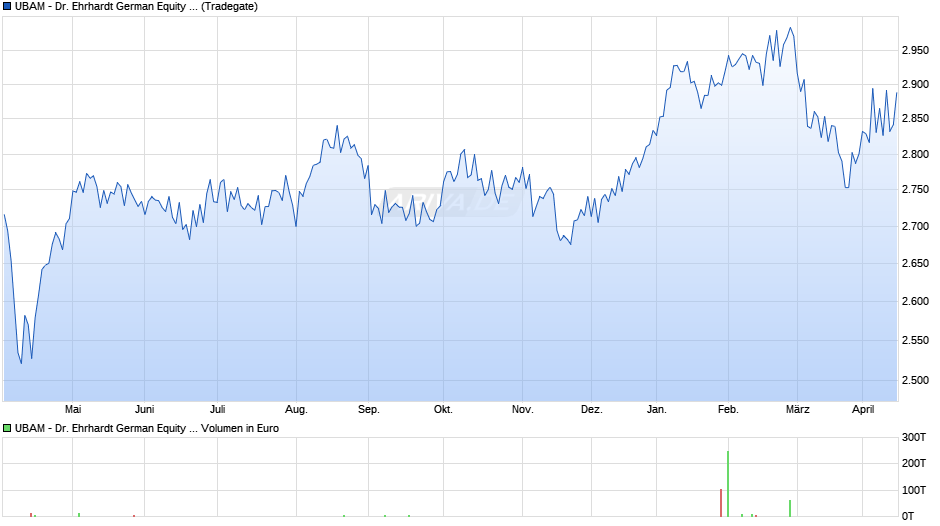
Task: Click the 'Okt.' month label
Action: (443, 409)
